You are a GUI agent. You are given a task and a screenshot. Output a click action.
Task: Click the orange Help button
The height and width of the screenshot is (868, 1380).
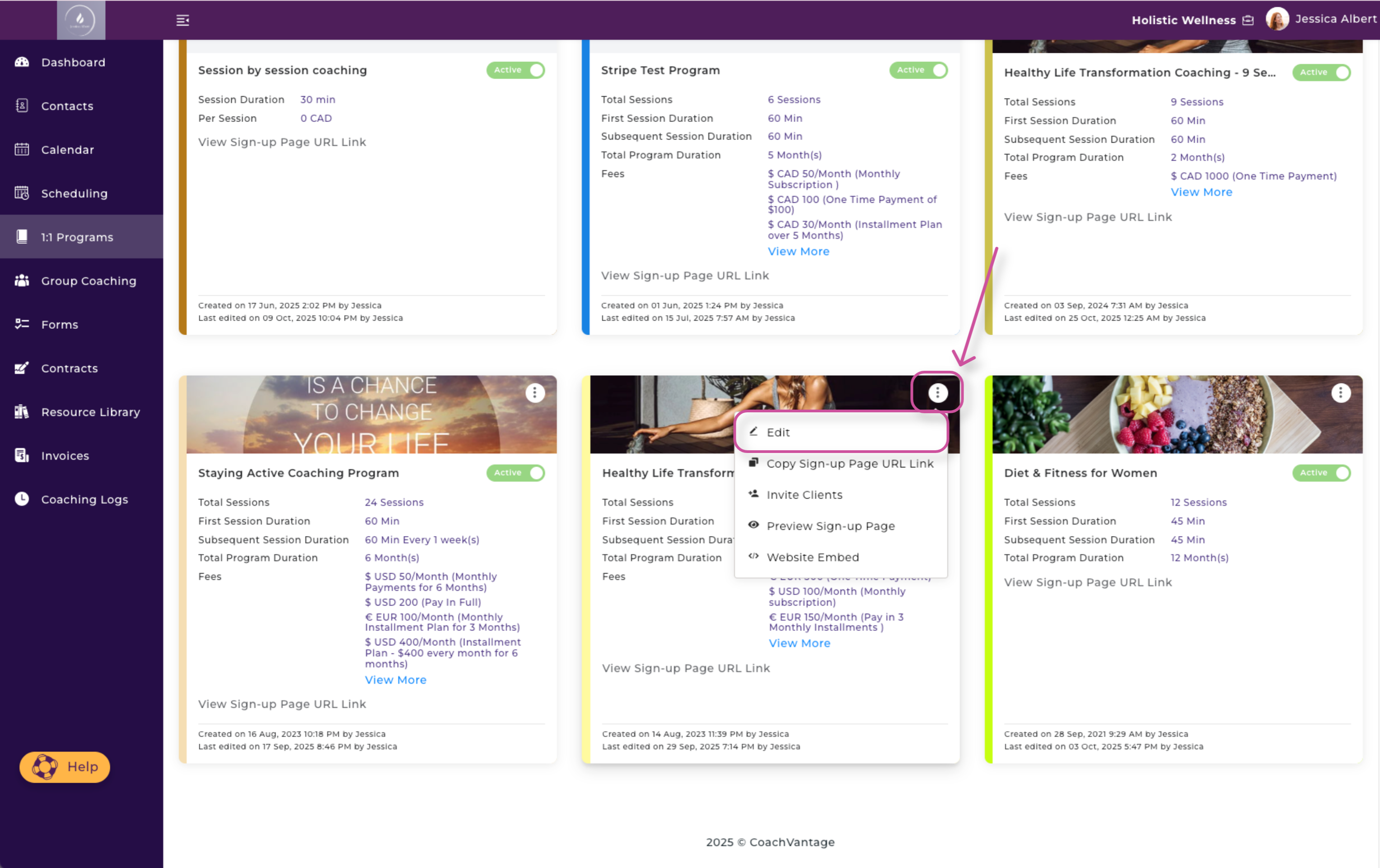click(x=65, y=766)
